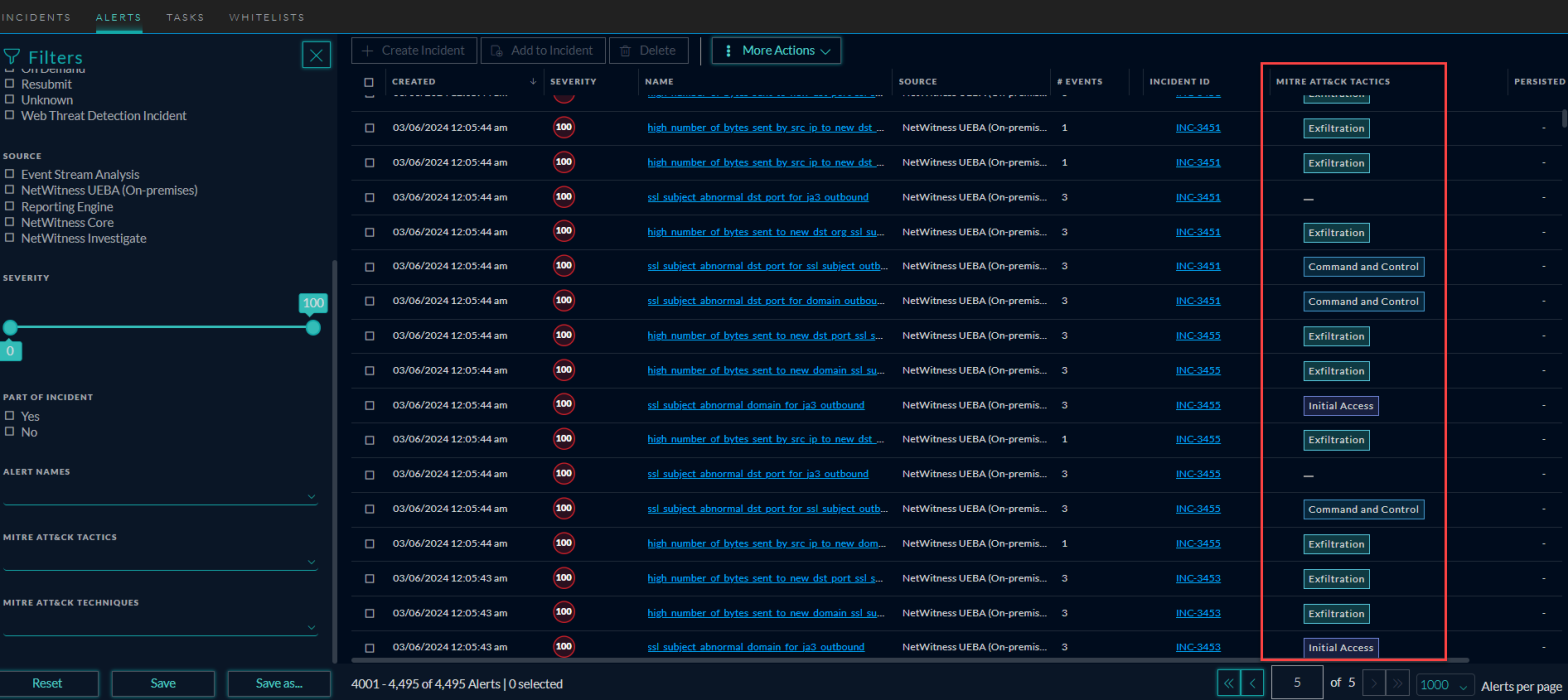This screenshot has height=700, width=1568.
Task: Click severity 100 badge in ssl_subject_abnormal_dst_port_for_domain row
Action: 564,301
